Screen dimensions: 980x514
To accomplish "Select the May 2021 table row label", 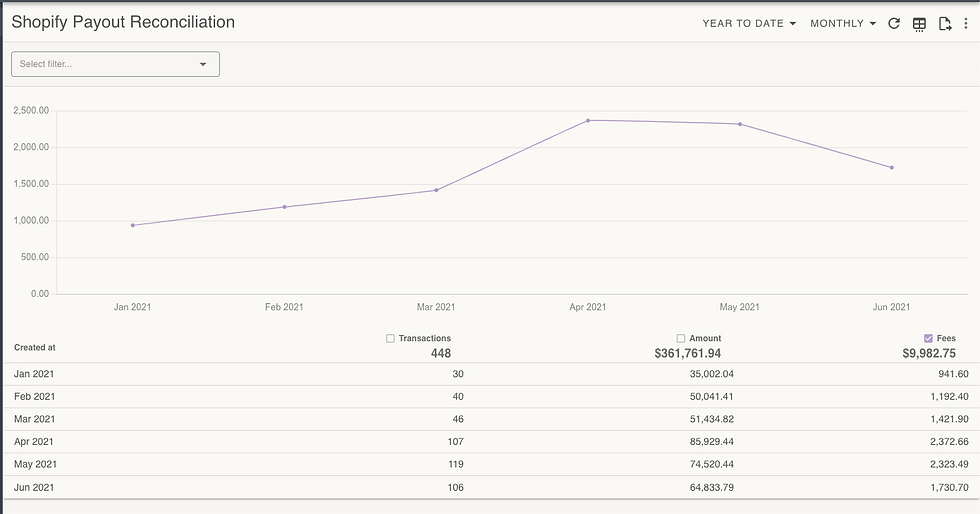I will pos(35,464).
